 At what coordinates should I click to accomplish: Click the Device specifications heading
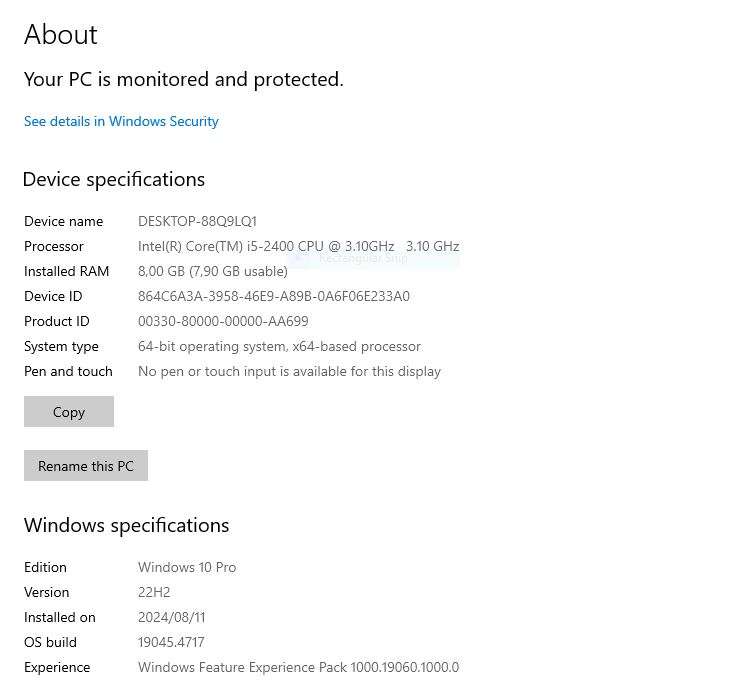tap(113, 179)
